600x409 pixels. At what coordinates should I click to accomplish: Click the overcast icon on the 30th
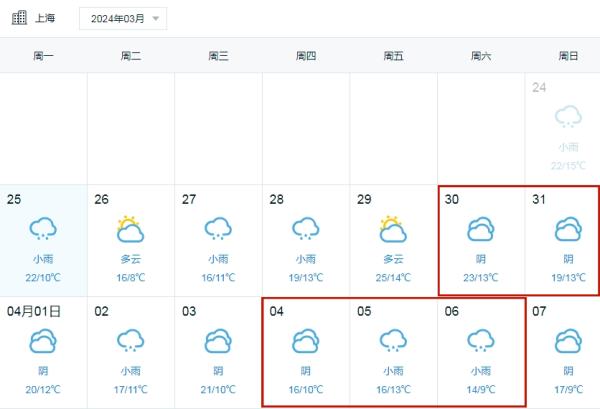(x=481, y=231)
